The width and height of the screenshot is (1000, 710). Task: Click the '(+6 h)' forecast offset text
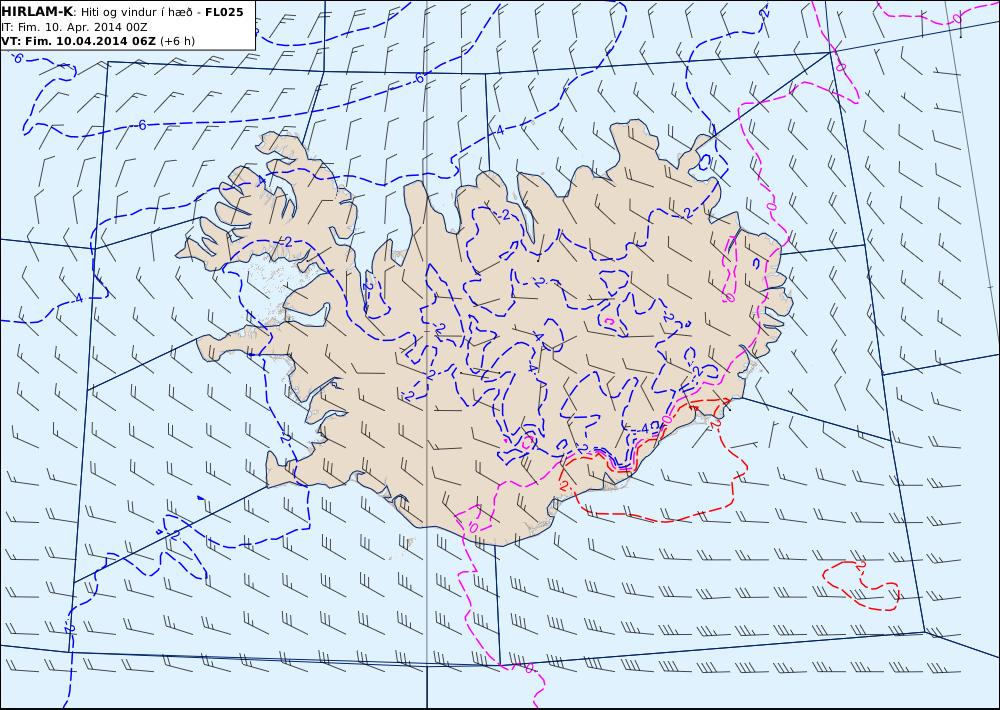pyautogui.click(x=178, y=41)
